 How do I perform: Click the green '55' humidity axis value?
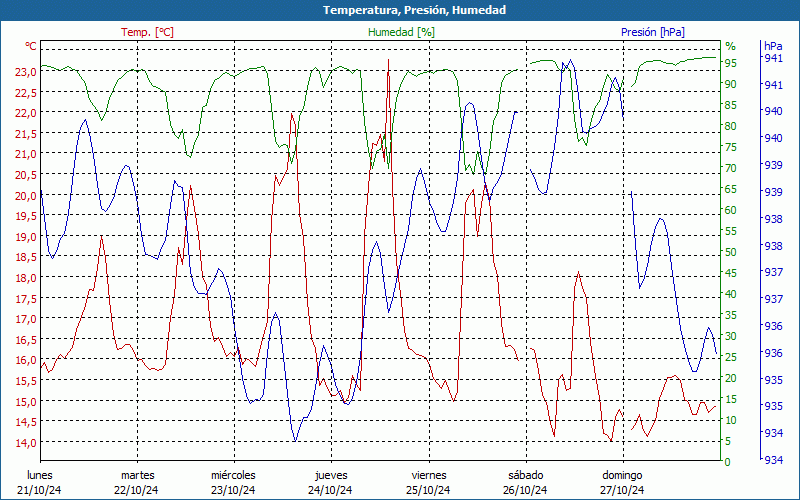pyautogui.click(x=731, y=231)
